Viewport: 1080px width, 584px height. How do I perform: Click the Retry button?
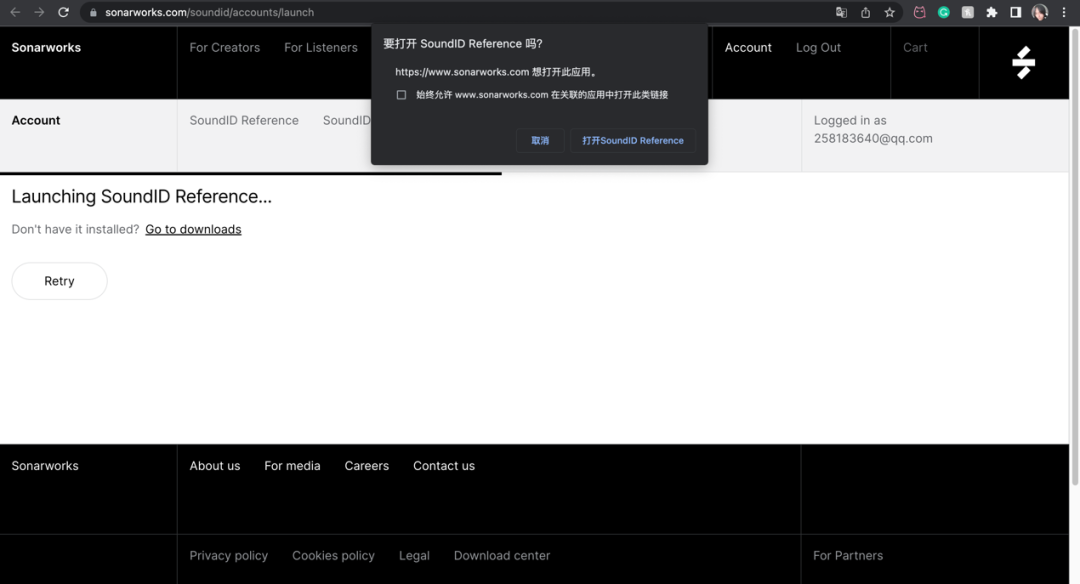(x=59, y=281)
